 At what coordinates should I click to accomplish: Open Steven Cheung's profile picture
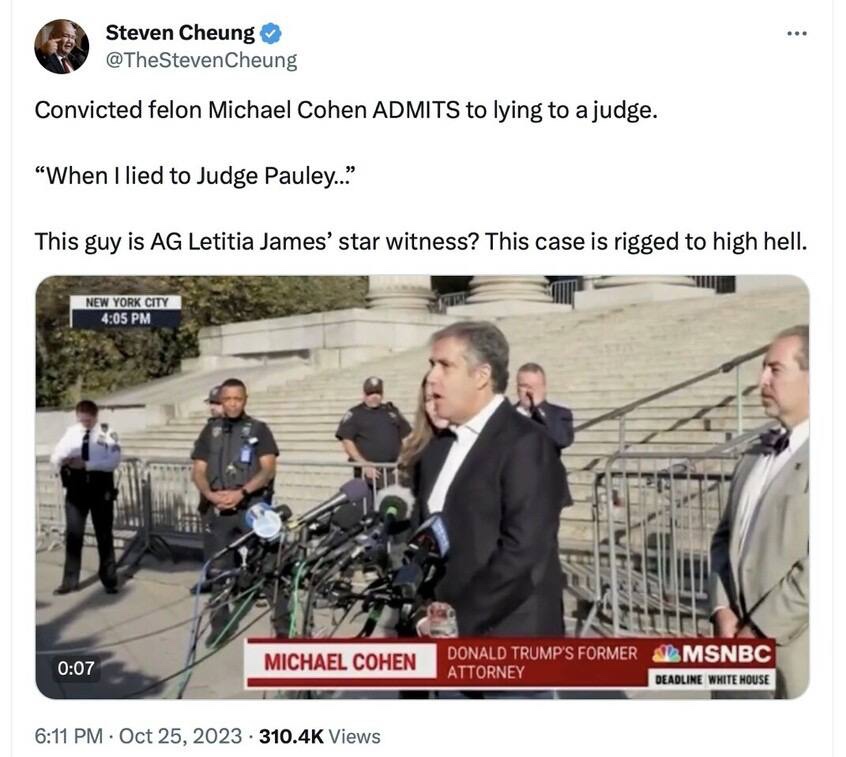(x=62, y=46)
